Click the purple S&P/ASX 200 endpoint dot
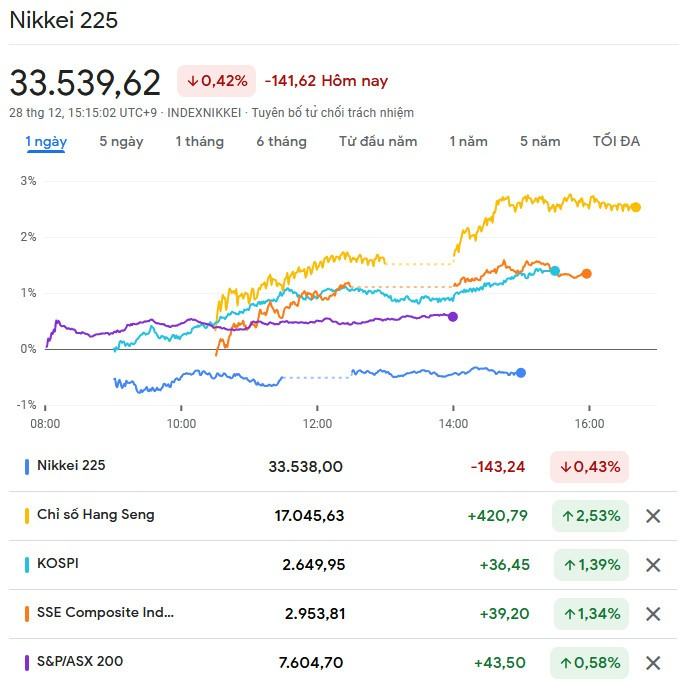Image resolution: width=679 pixels, height=681 pixels. coord(453,317)
